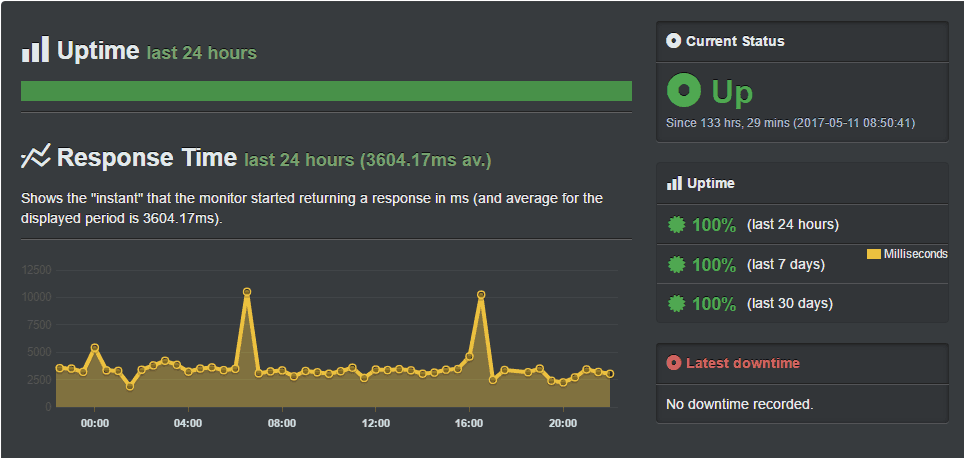Click the '00:00' x-axis label
Screen dimensions: 964x458
click(x=95, y=424)
